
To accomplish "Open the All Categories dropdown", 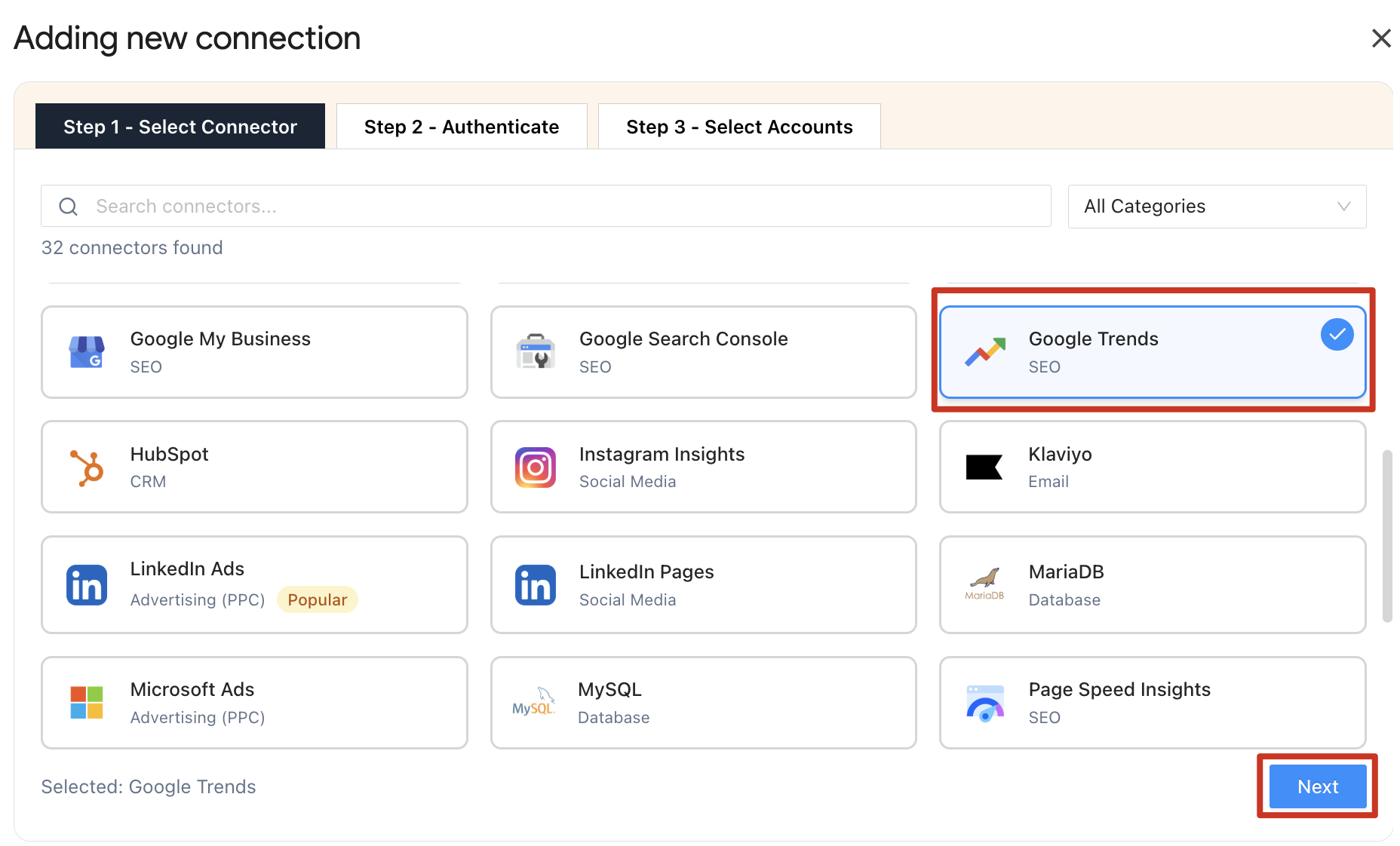I will pyautogui.click(x=1216, y=207).
